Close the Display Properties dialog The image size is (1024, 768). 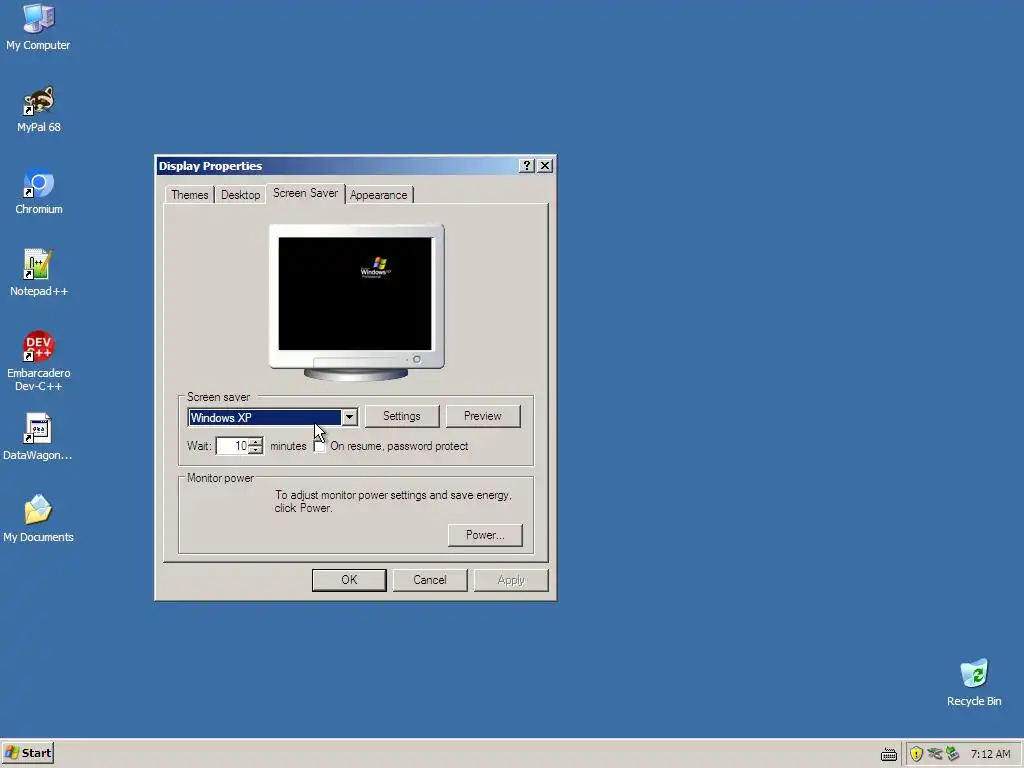[x=545, y=166]
